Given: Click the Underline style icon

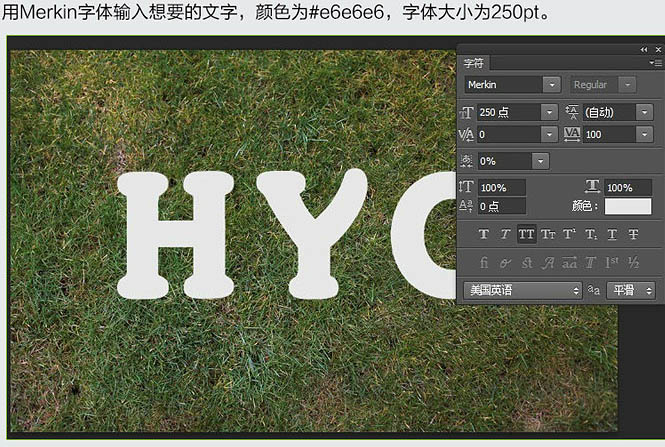Looking at the screenshot, I should click(612, 234).
